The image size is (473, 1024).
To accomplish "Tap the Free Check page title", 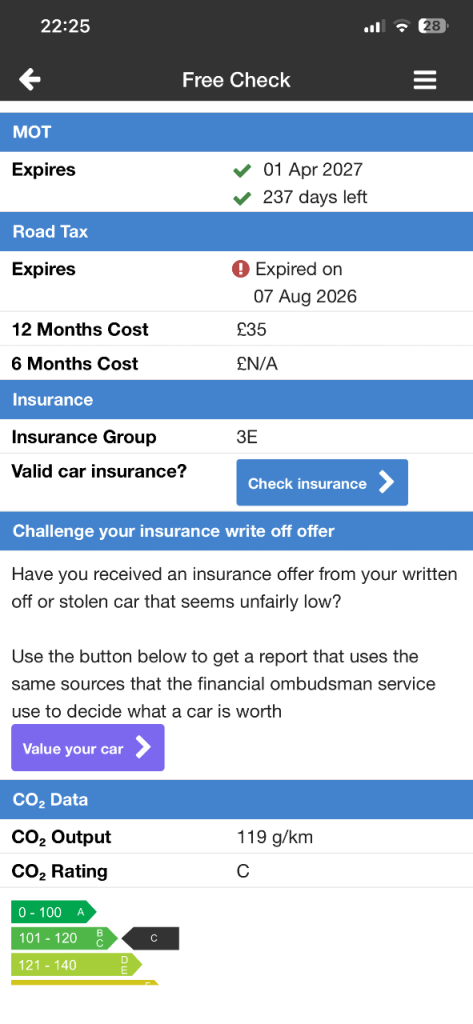I will 236,80.
